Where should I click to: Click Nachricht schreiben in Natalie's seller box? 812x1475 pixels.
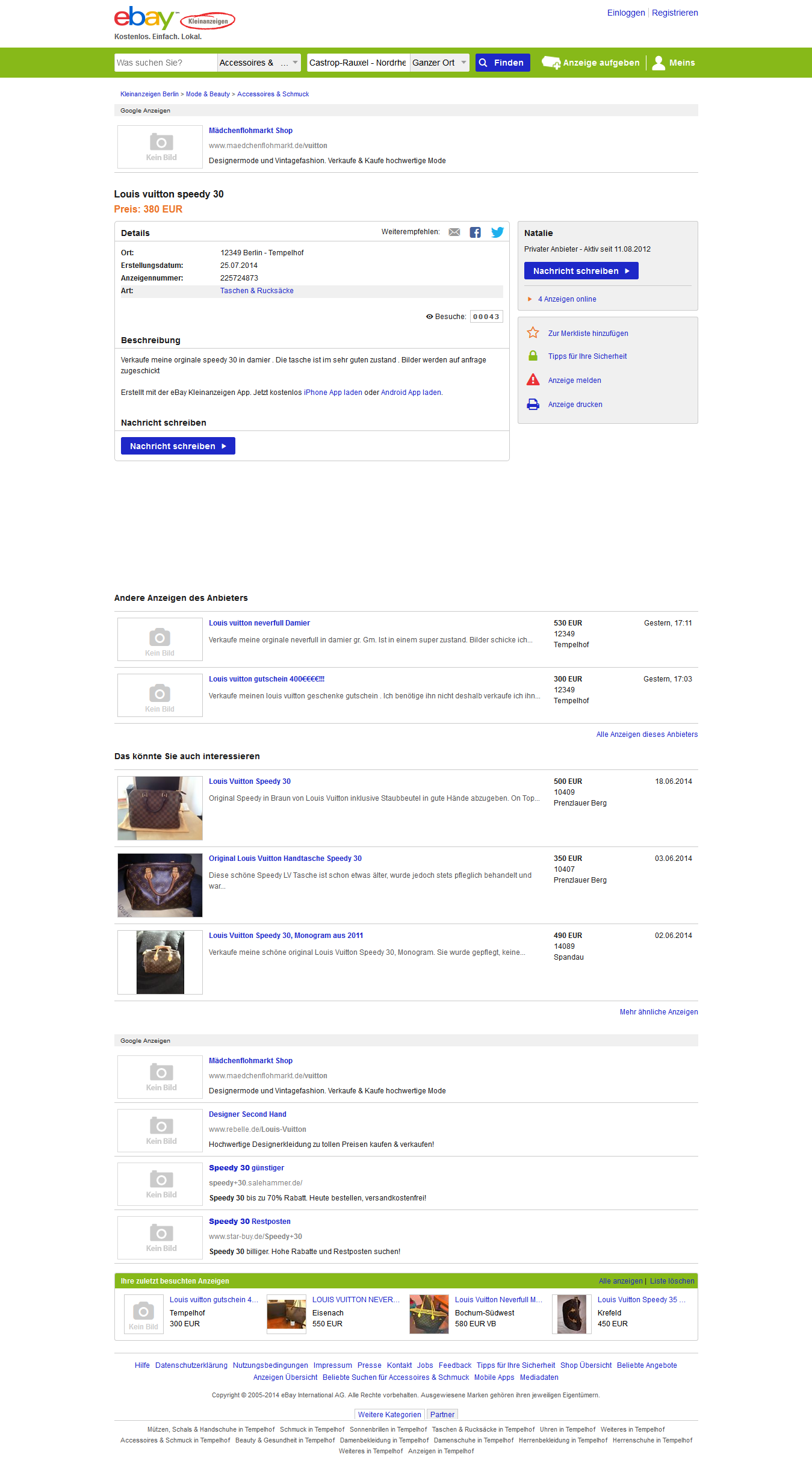click(581, 271)
